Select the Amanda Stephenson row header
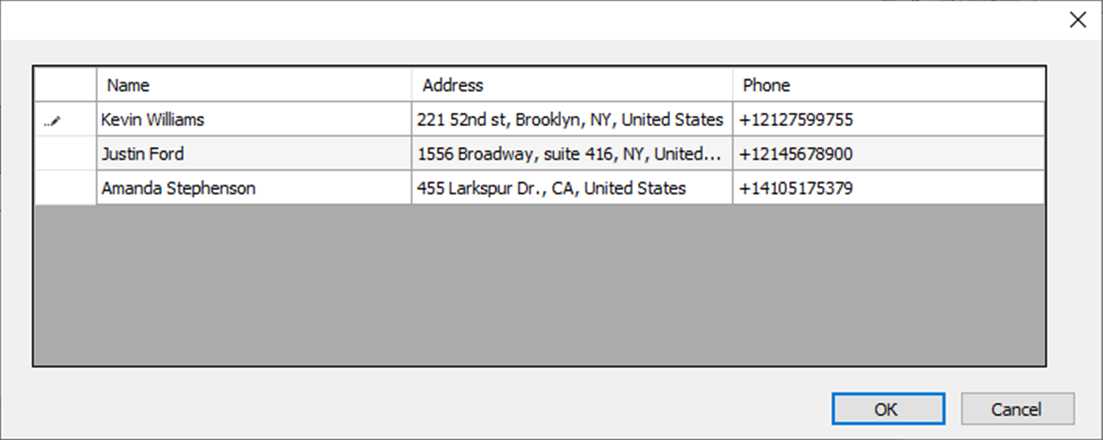 click(x=65, y=188)
